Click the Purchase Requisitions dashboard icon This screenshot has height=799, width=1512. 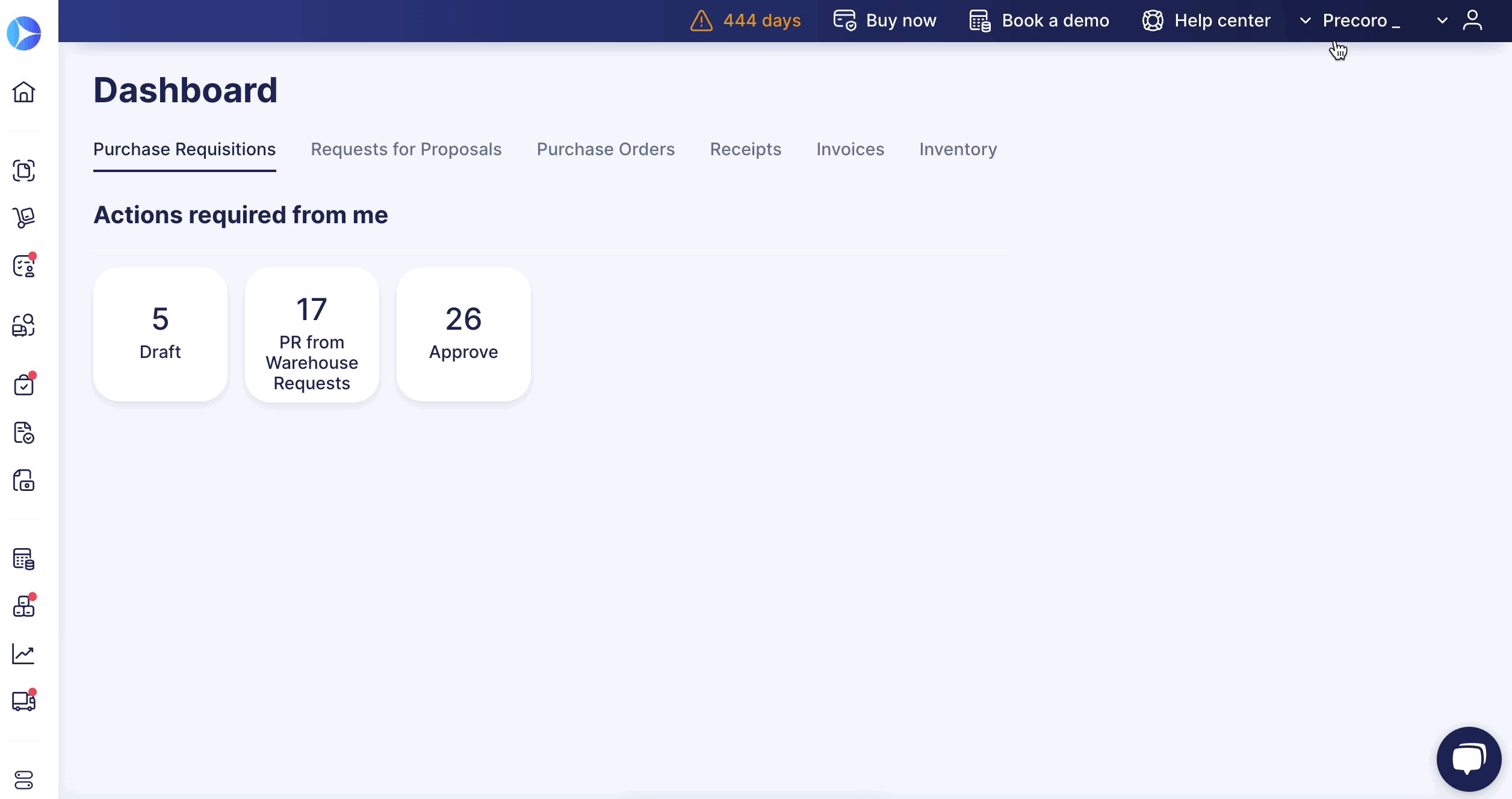(24, 170)
